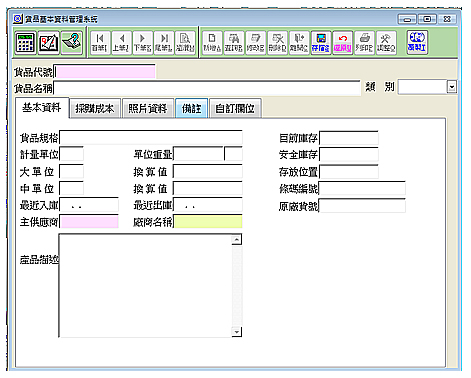This screenshot has width=471, height=378.
Task: Click the modify (修改) icon
Action: [256, 42]
